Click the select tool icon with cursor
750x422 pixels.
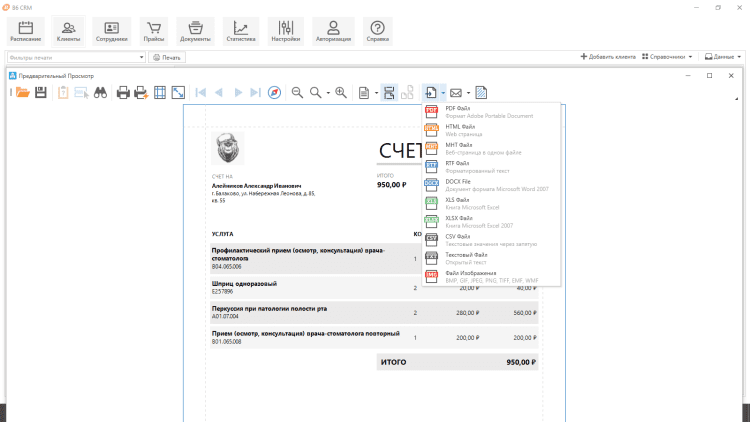[81, 92]
